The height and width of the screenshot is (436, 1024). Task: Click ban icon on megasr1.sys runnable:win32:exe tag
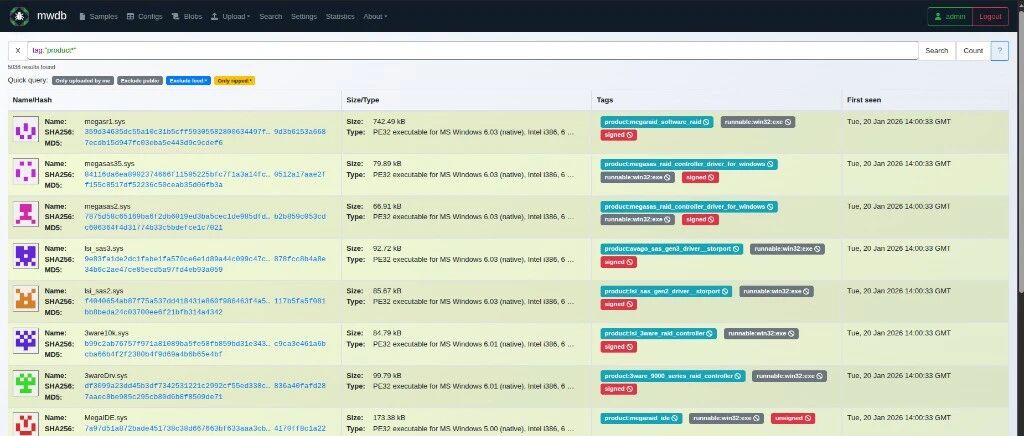click(788, 122)
